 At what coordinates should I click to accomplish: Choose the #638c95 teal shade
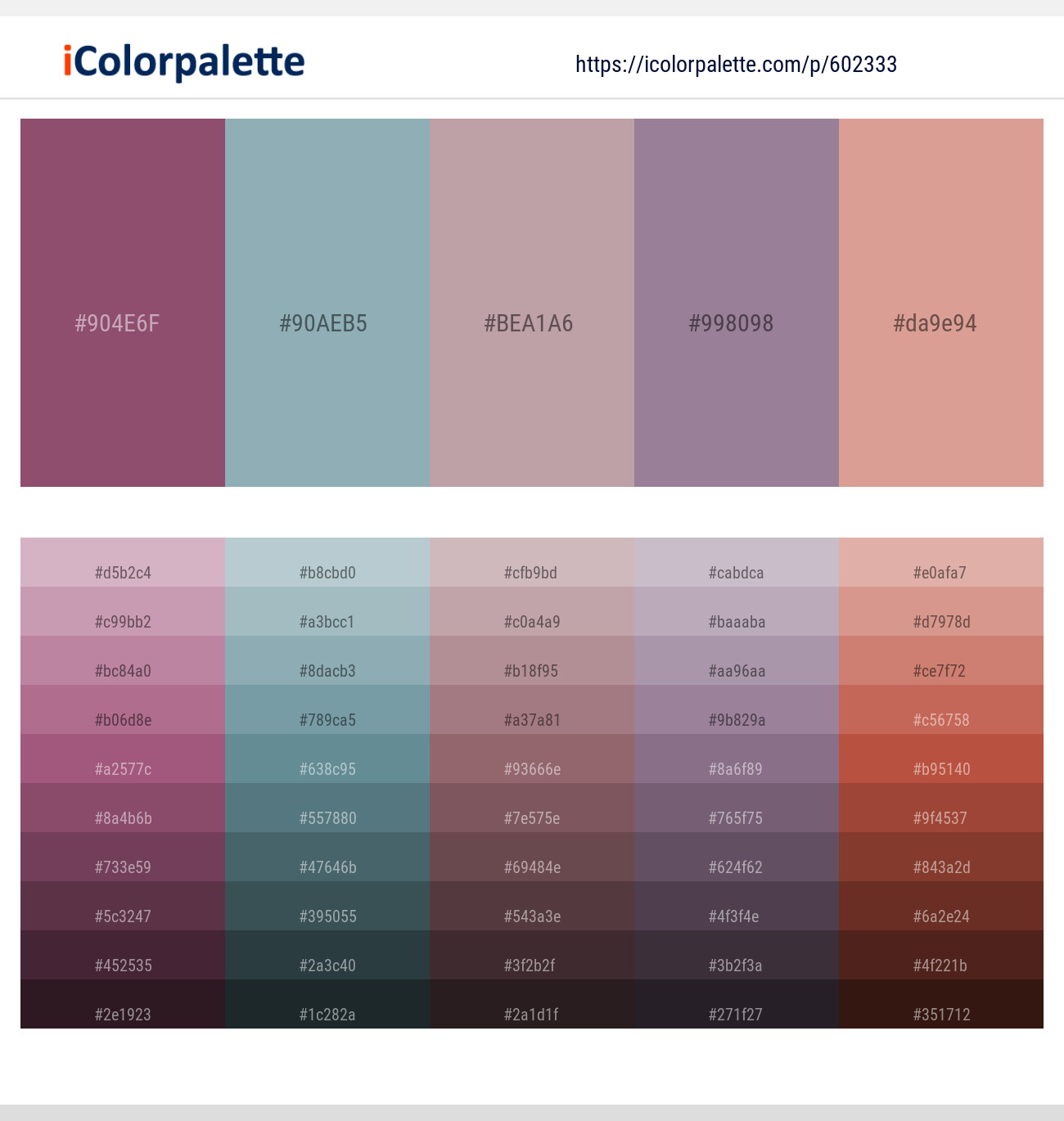pos(327,759)
